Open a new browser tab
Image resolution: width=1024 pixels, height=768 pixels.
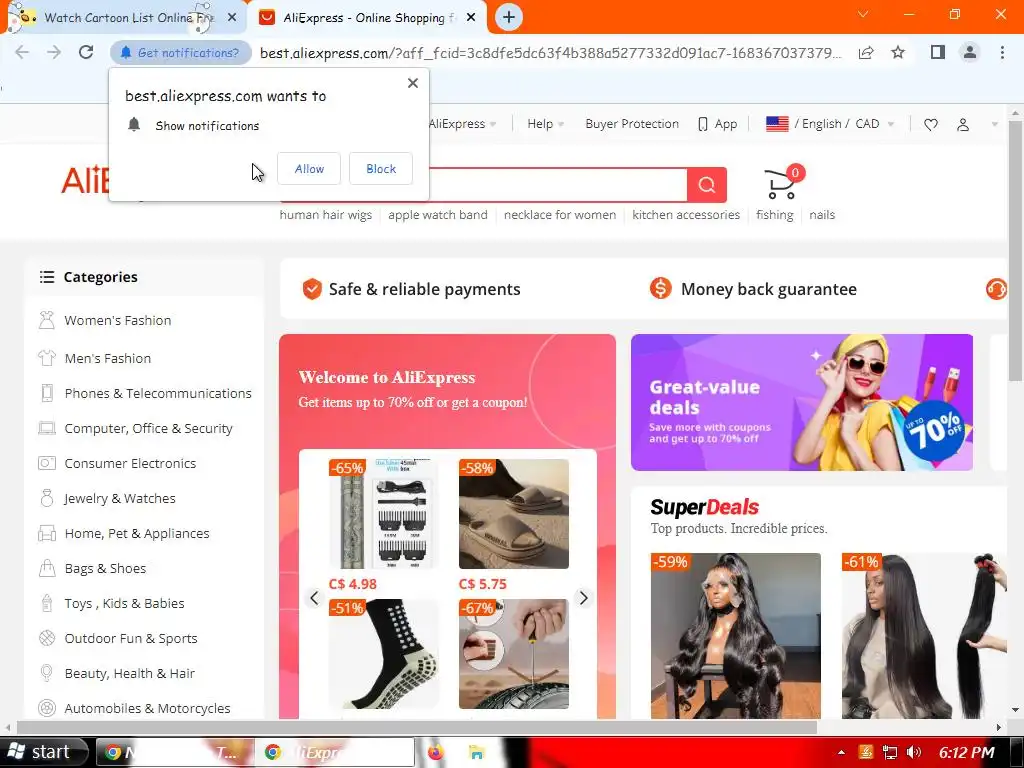(x=509, y=18)
